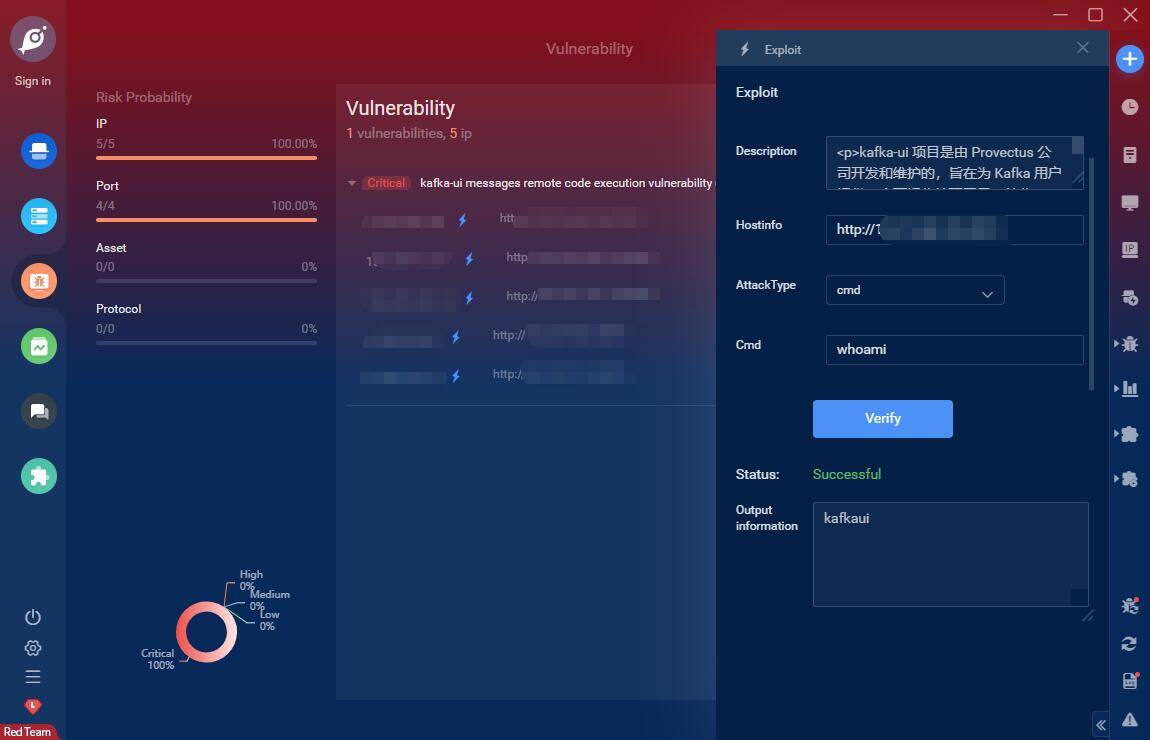Open the dark chat messages icon
Viewport: 1150px width, 740px height.
coord(39,411)
